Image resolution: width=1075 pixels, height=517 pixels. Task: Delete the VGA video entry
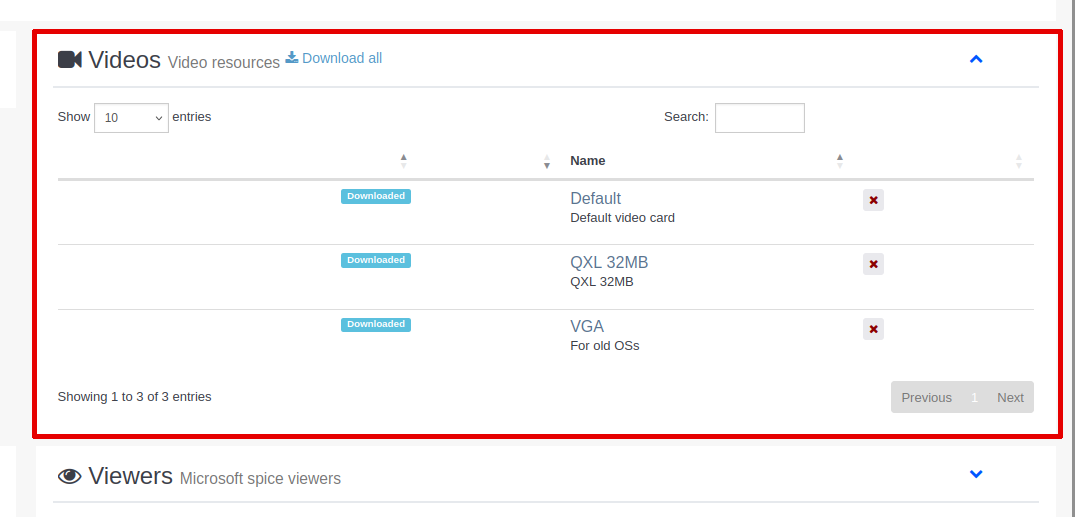click(873, 329)
